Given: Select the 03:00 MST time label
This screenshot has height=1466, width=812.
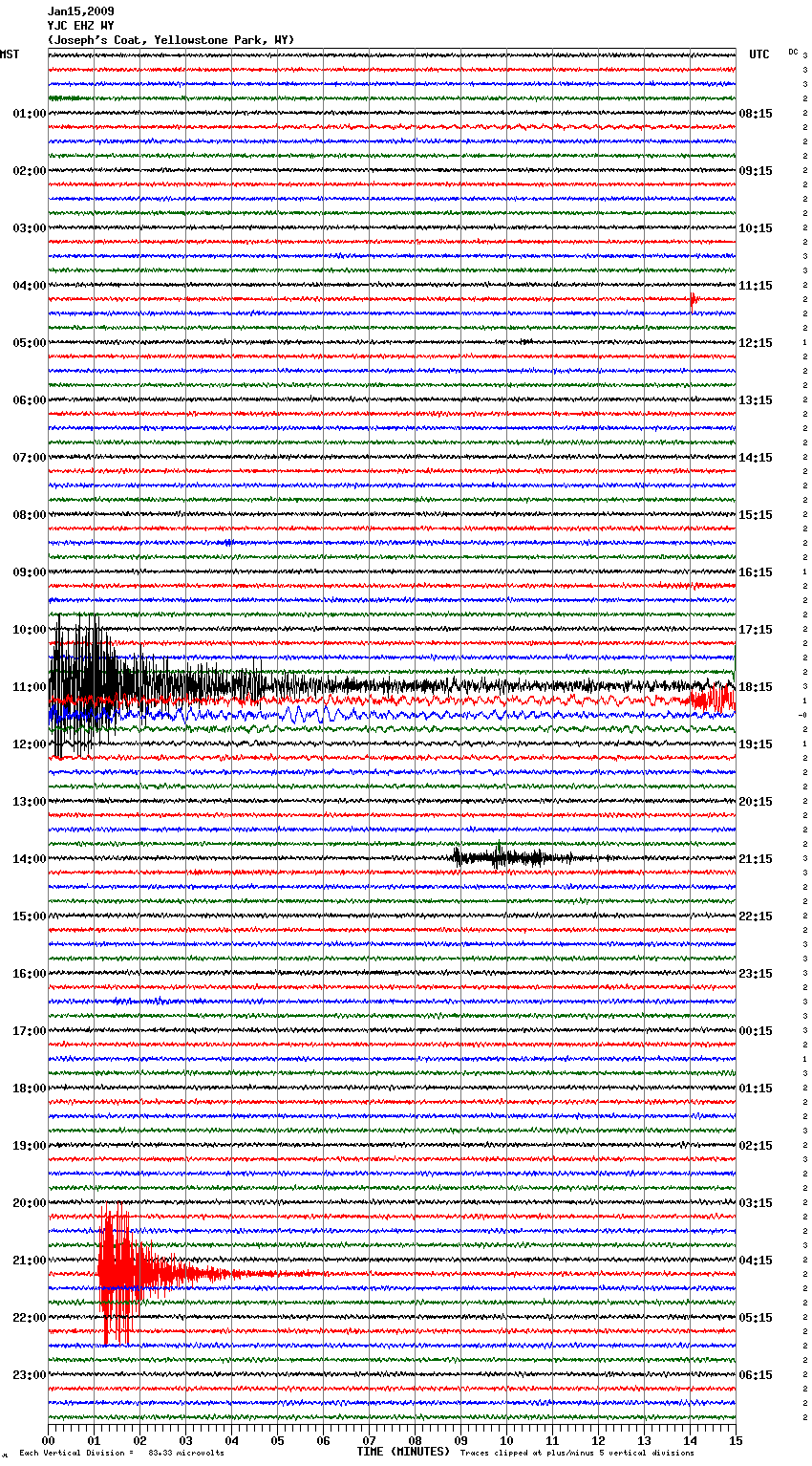Looking at the screenshot, I should tap(30, 228).
